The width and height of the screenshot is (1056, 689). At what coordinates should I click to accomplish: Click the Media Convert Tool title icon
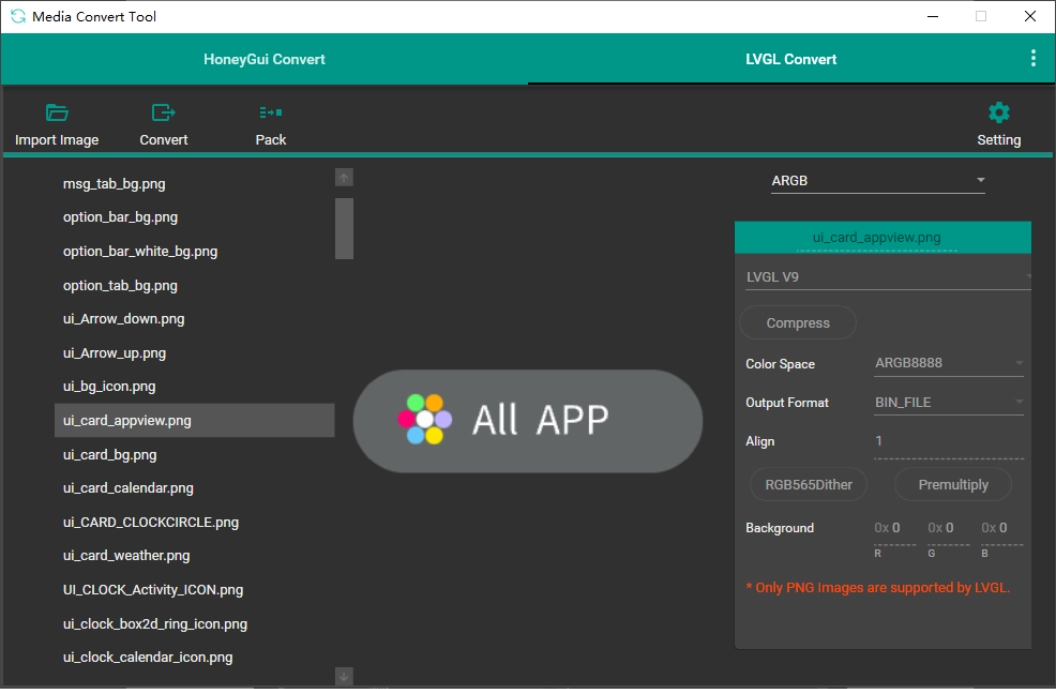point(18,16)
